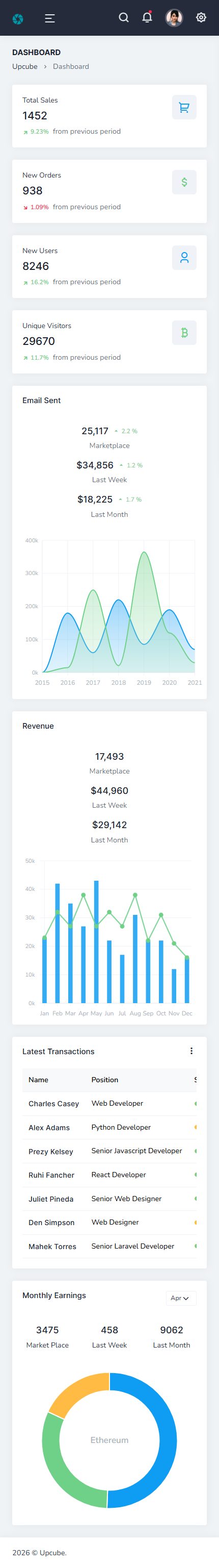Open Latest Transactions three-dot menu
219x1568 pixels.
click(191, 1051)
